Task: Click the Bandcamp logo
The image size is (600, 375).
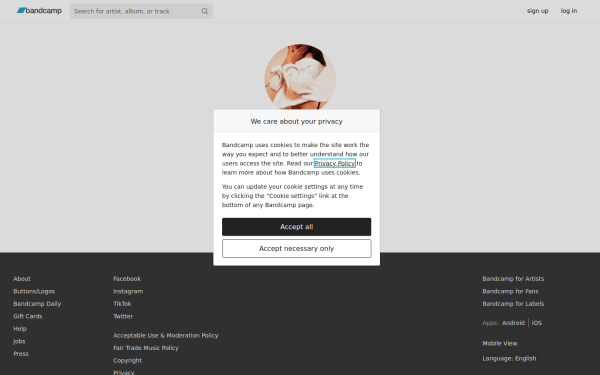Action: [39, 11]
